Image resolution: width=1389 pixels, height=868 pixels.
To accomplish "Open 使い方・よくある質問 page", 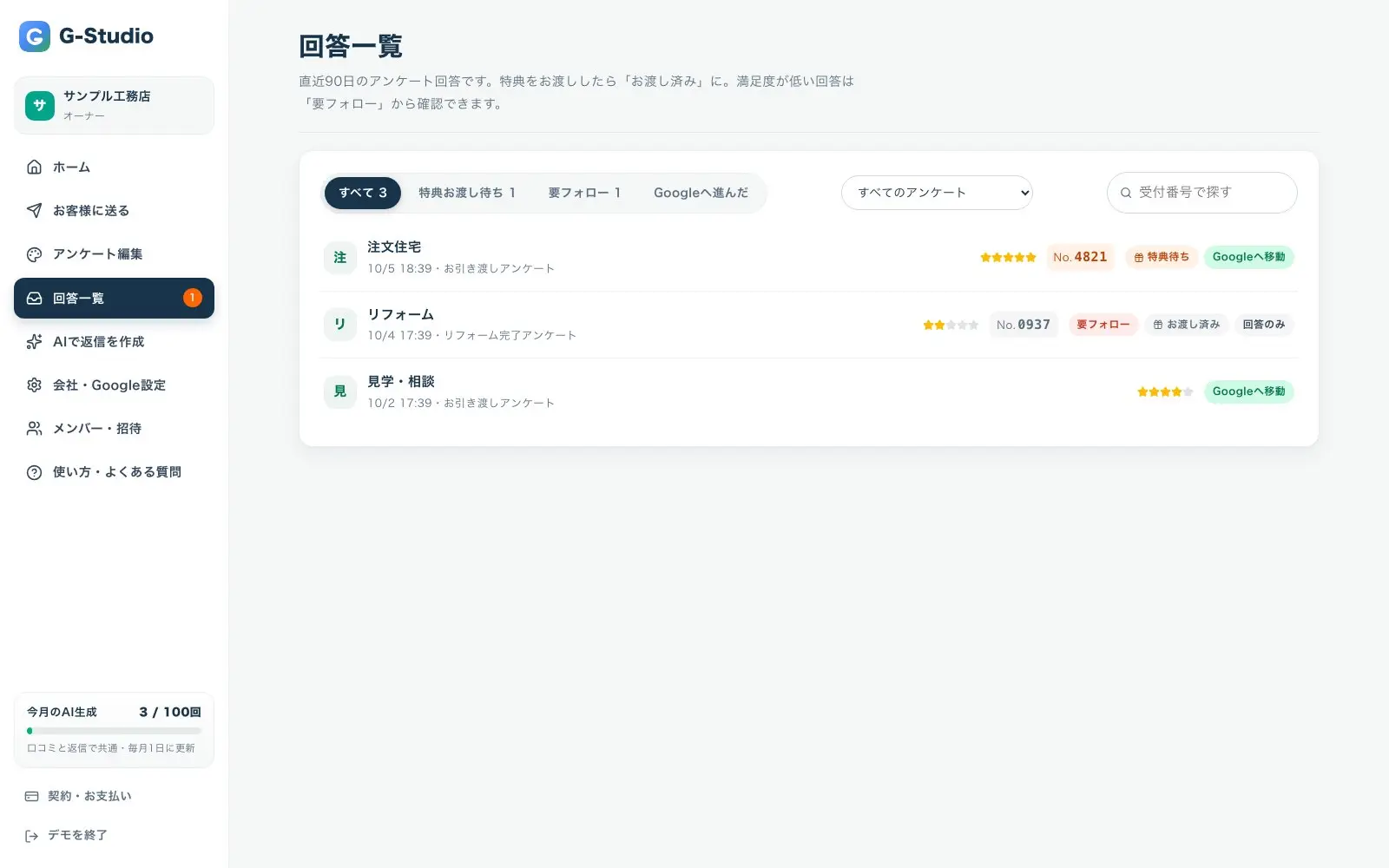I will pyautogui.click(x=114, y=472).
